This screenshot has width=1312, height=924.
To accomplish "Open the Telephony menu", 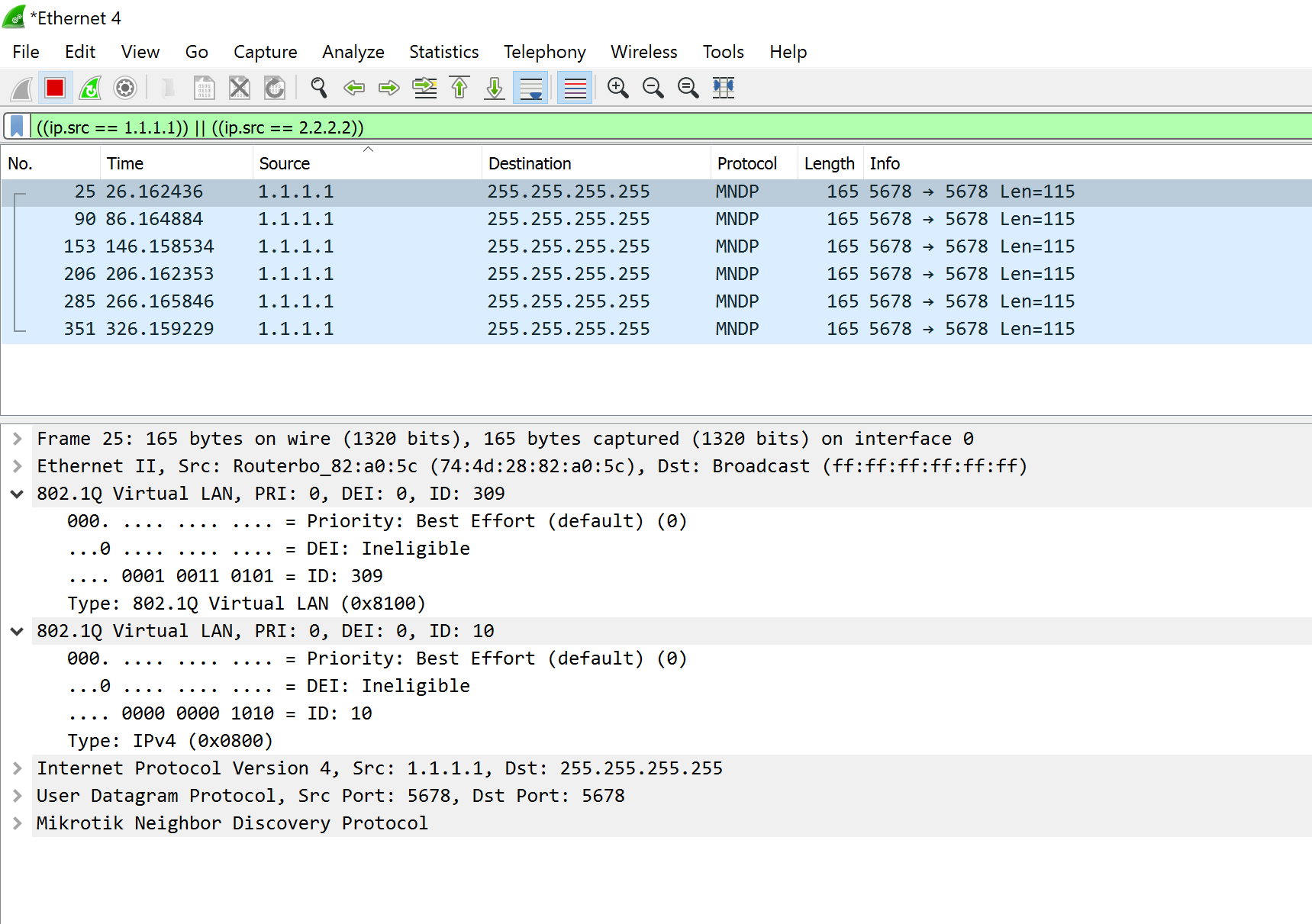I will [x=545, y=52].
